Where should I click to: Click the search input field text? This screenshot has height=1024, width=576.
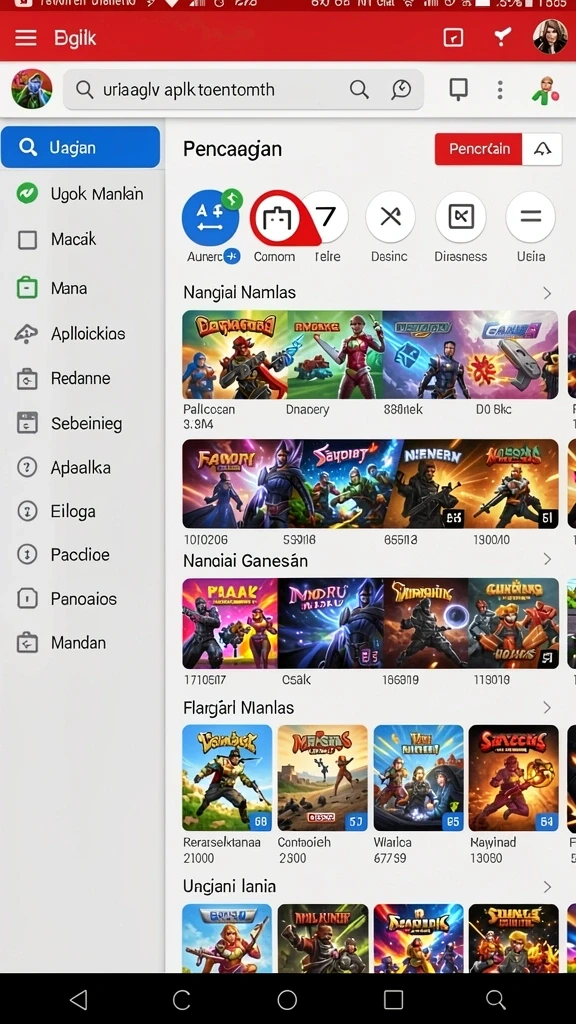click(189, 89)
